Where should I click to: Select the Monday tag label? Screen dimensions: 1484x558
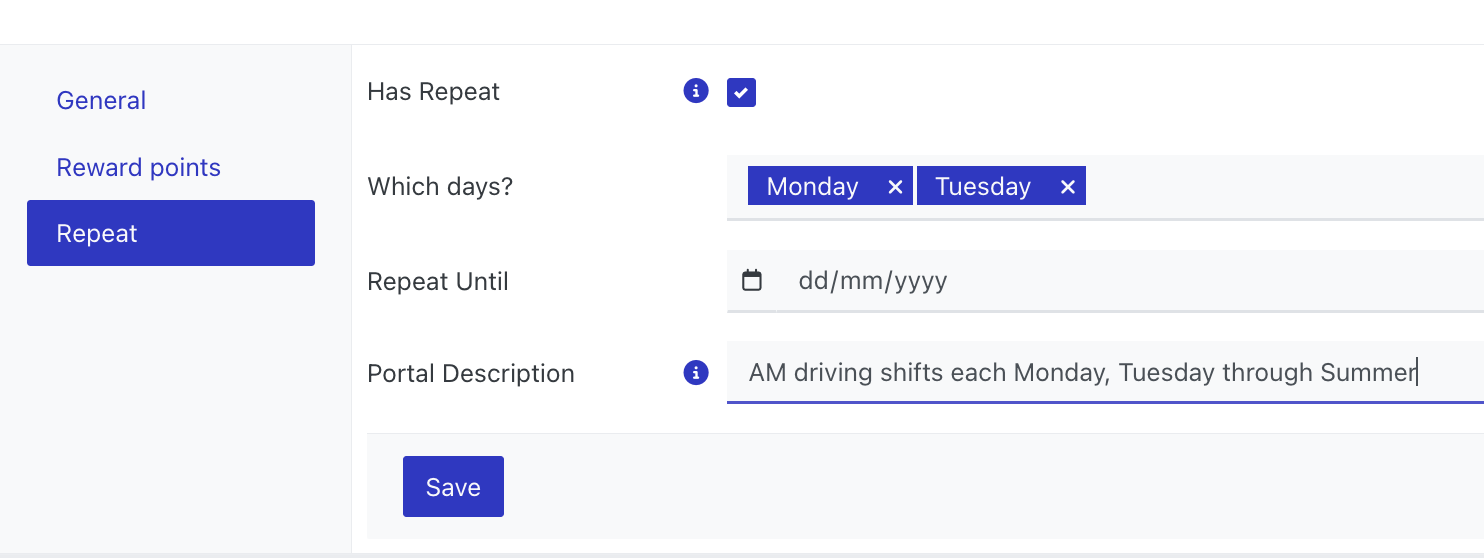click(812, 187)
